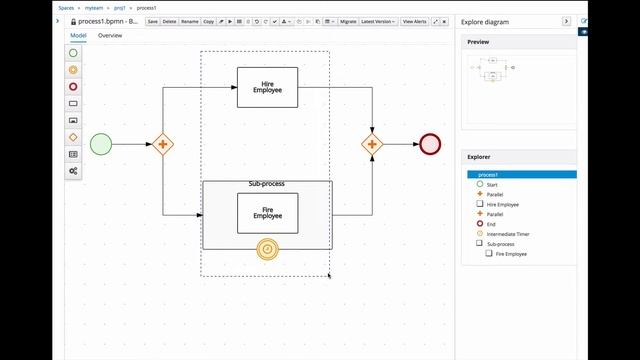Select Fire Employee in Explorer tree
Image resolution: width=640 pixels, height=360 pixels.
pos(511,254)
